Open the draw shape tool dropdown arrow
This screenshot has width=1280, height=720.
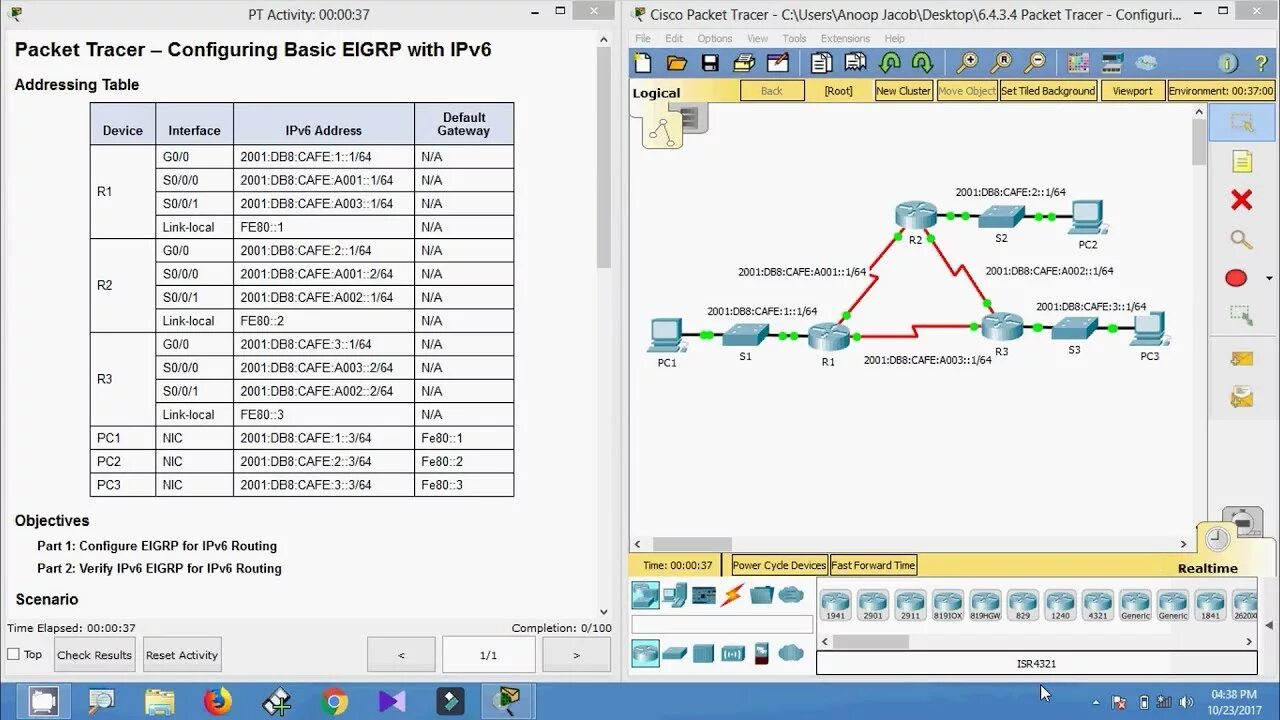coord(1270,278)
